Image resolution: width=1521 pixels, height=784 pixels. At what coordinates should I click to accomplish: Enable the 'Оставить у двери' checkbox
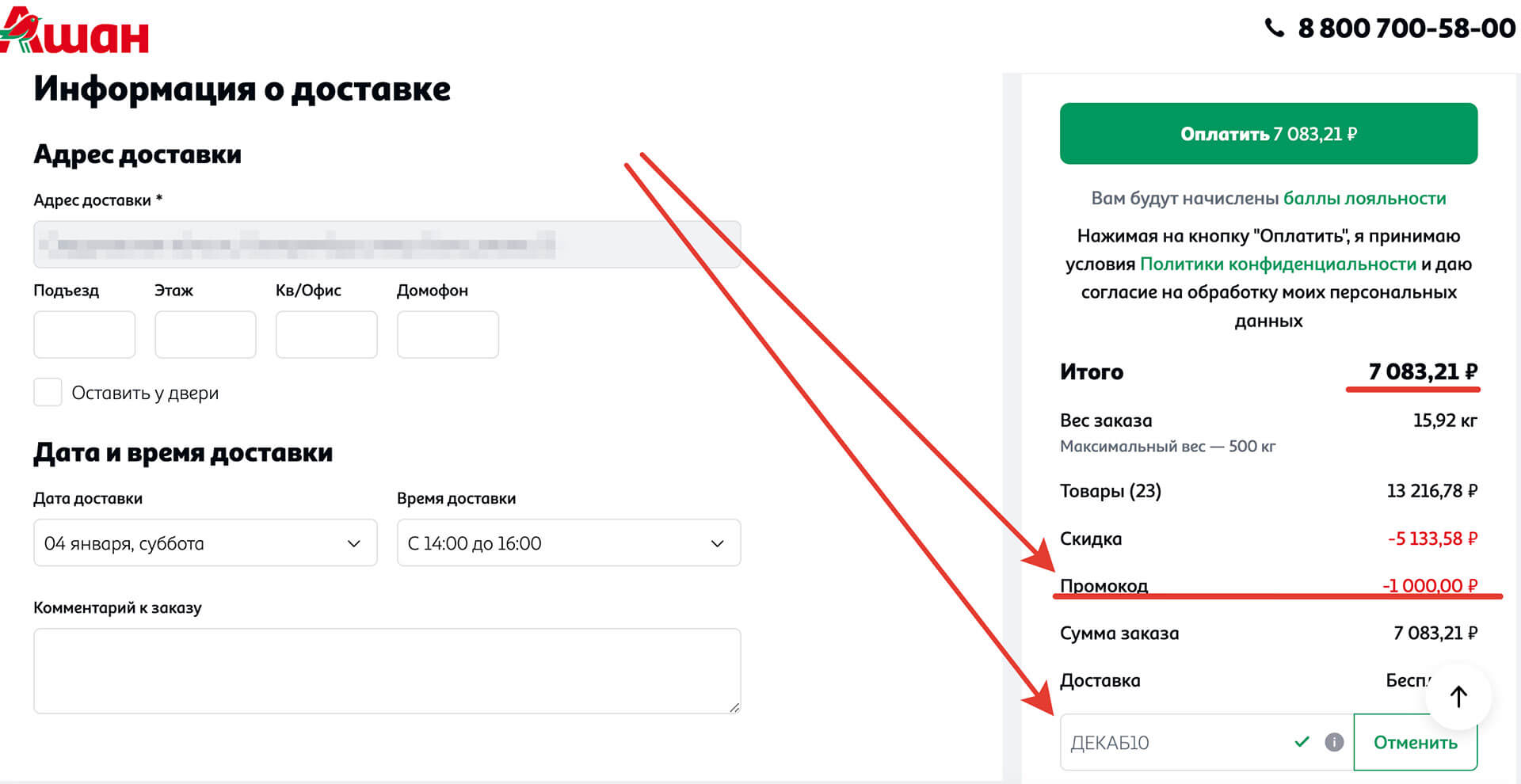pos(47,392)
